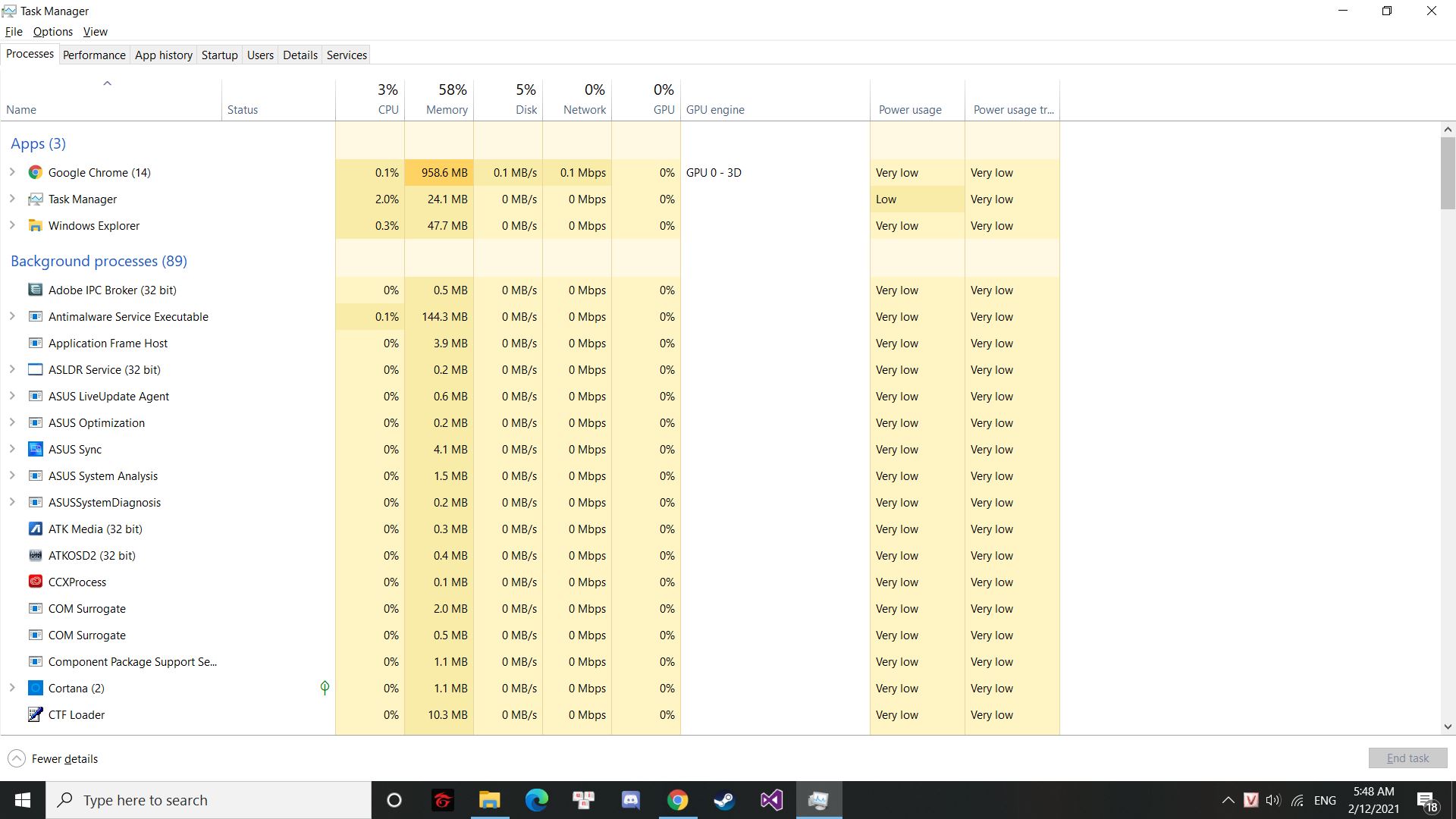
Task: Expand the Google Chrome process group
Action: click(x=12, y=172)
